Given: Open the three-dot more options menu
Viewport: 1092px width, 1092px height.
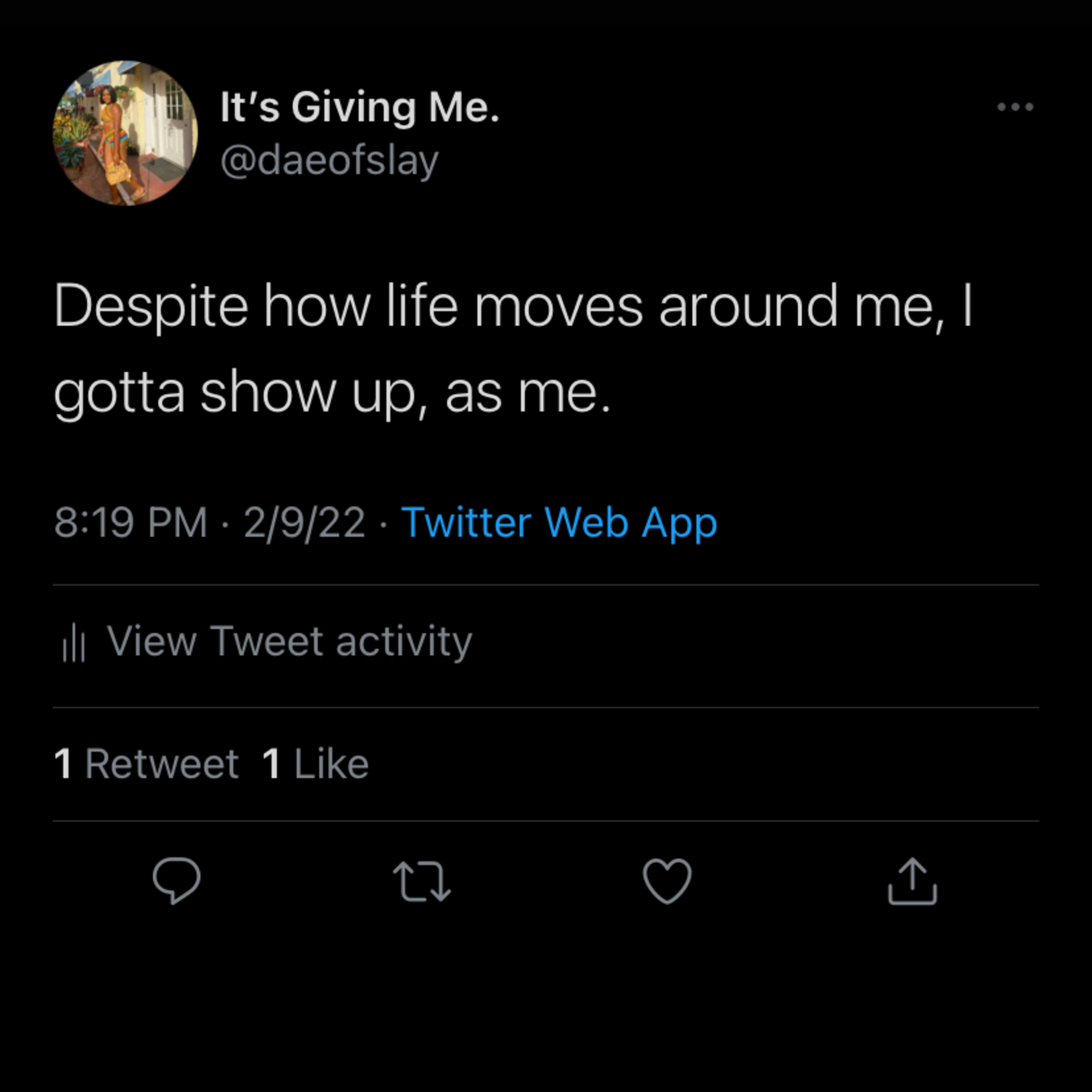Looking at the screenshot, I should pyautogui.click(x=1015, y=107).
